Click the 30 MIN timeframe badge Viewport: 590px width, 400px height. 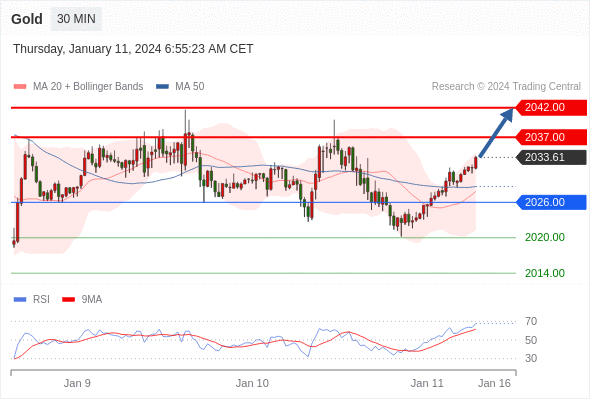(x=76, y=19)
